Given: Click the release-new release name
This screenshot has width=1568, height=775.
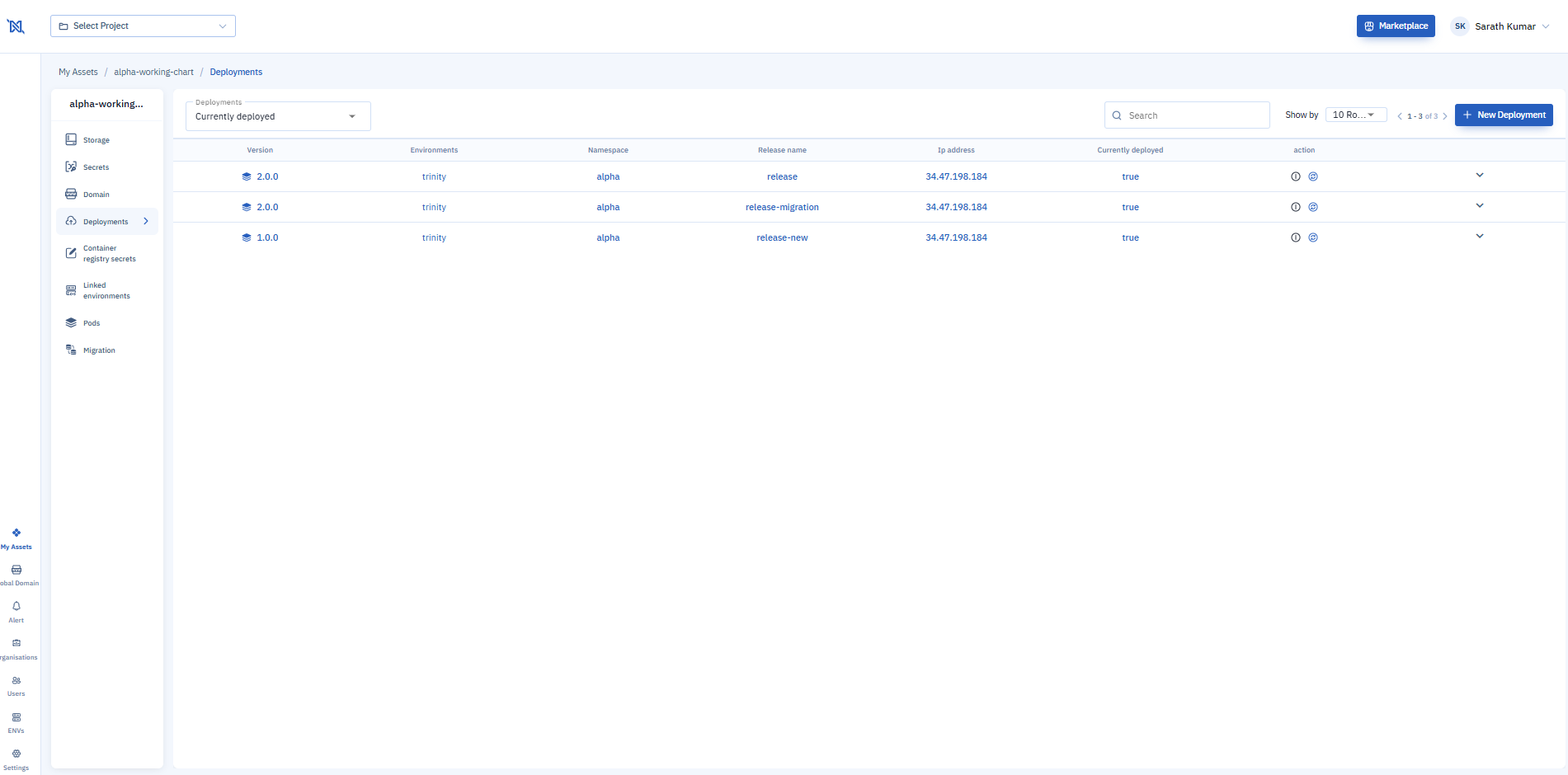Looking at the screenshot, I should (782, 237).
